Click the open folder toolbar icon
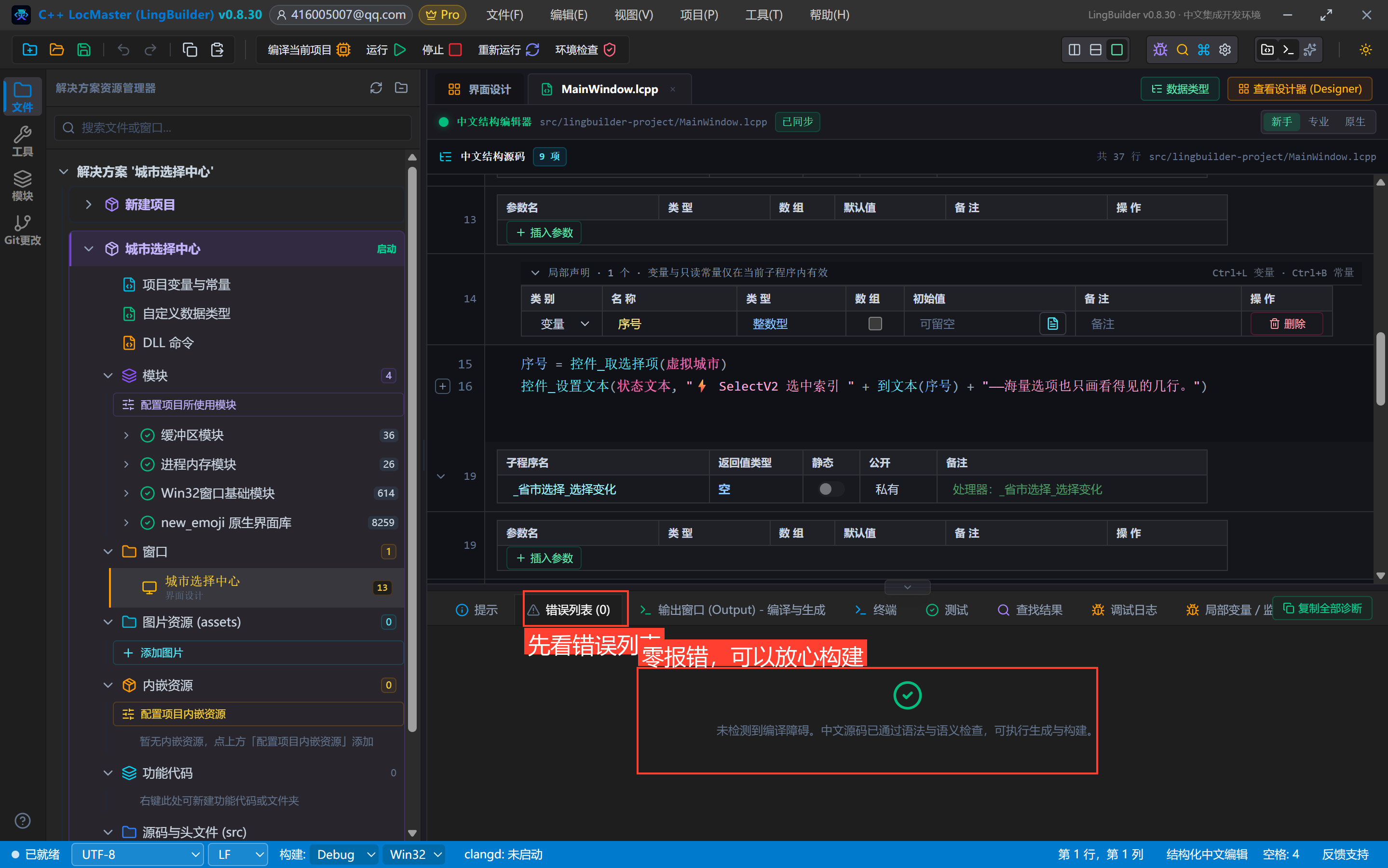Screen dimensions: 1388x868 pyautogui.click(x=56, y=49)
